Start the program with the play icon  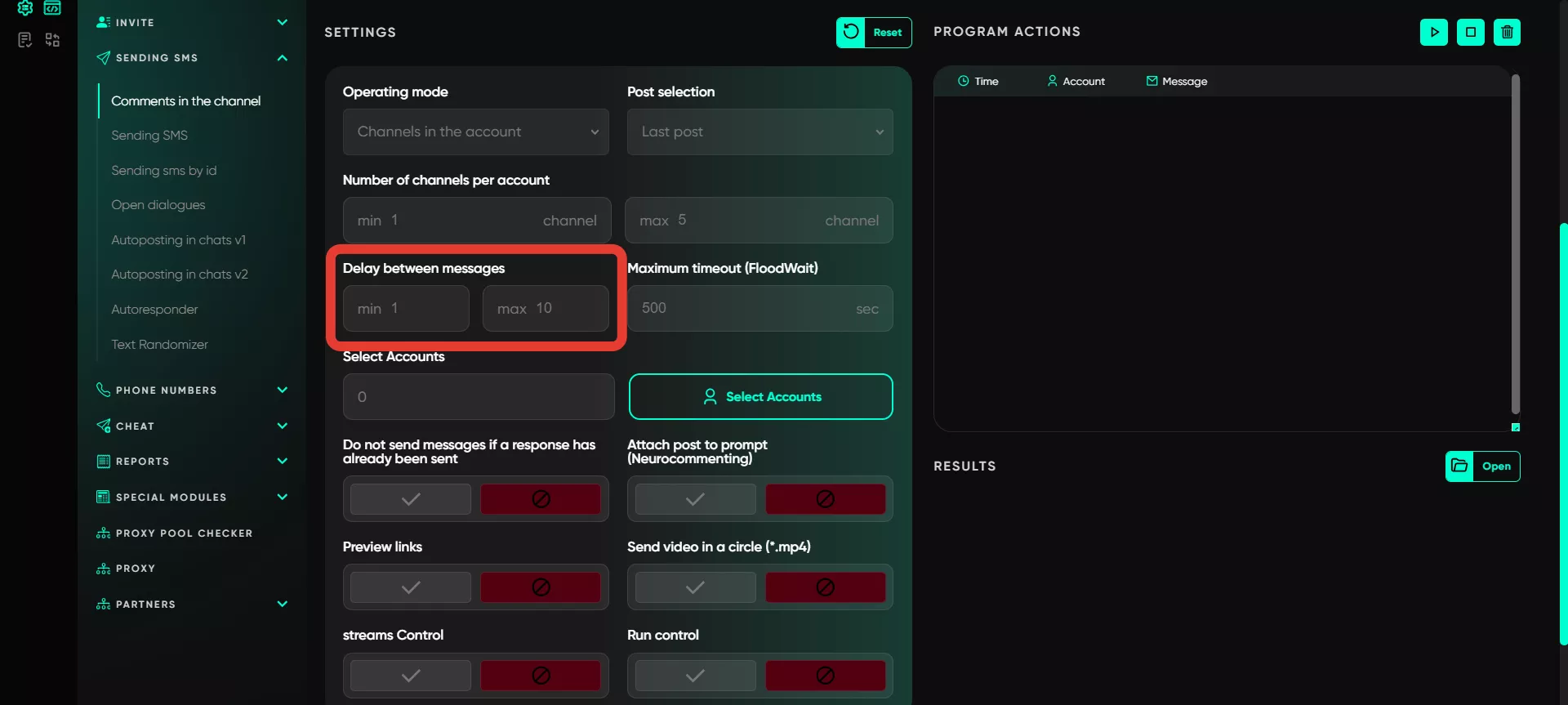[1433, 33]
